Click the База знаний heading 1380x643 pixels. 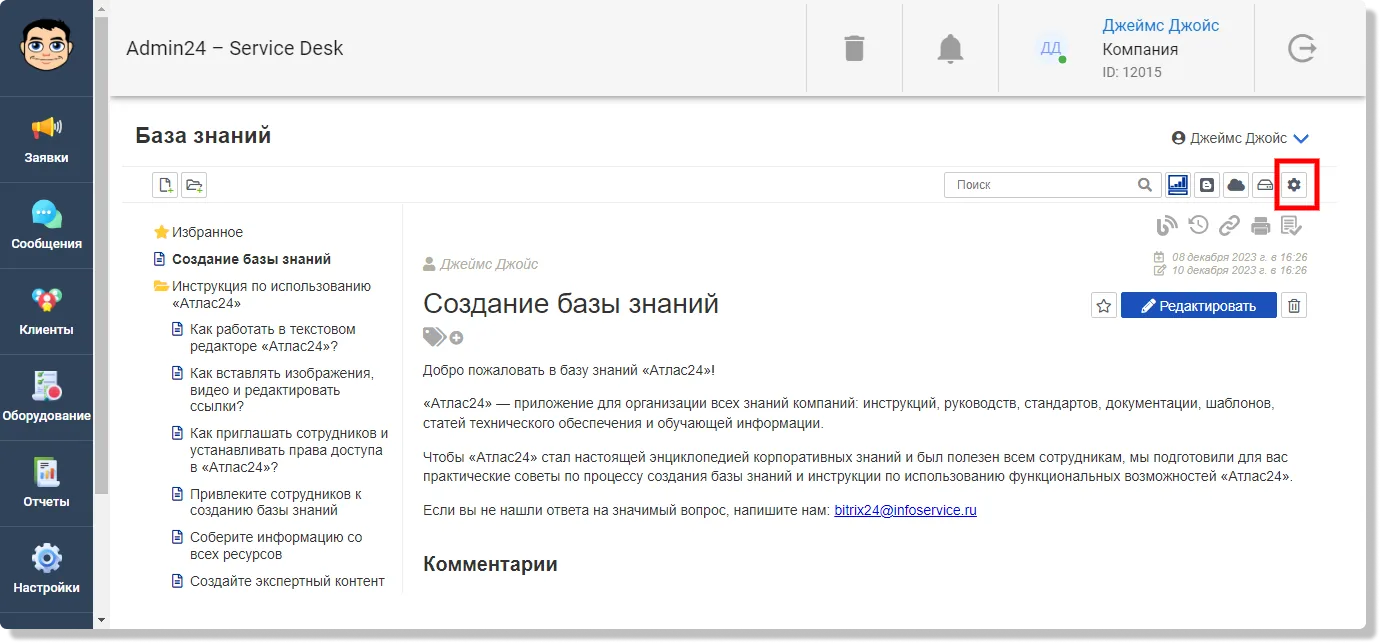203,135
